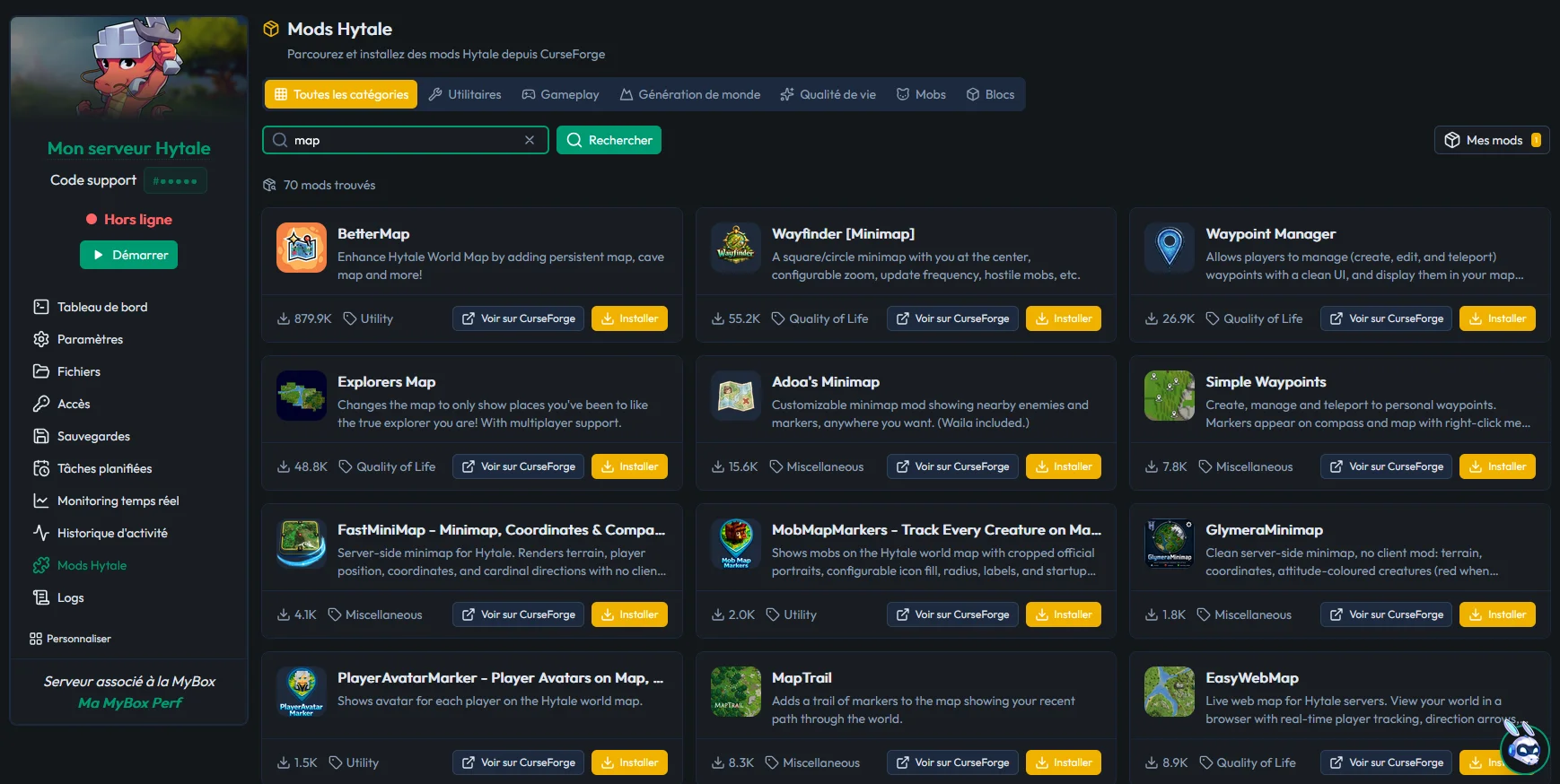Click the Paramètres gear icon
1560x784 pixels.
[41, 339]
